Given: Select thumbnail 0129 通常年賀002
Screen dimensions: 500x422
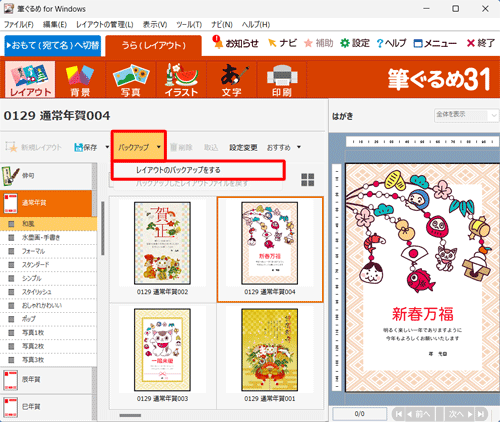Looking at the screenshot, I should pyautogui.click(x=162, y=248).
